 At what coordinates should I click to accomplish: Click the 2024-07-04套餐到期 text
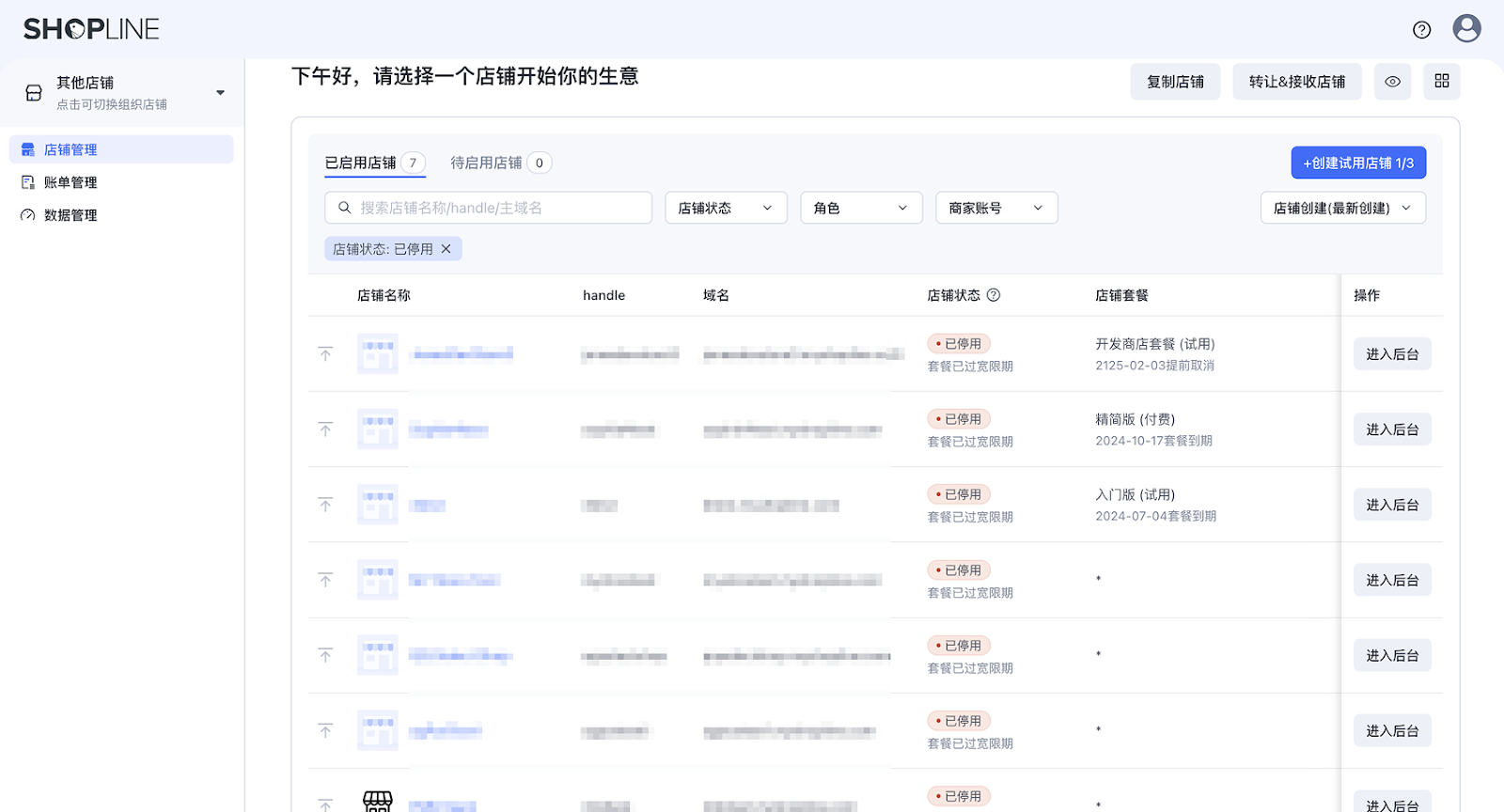[1155, 516]
